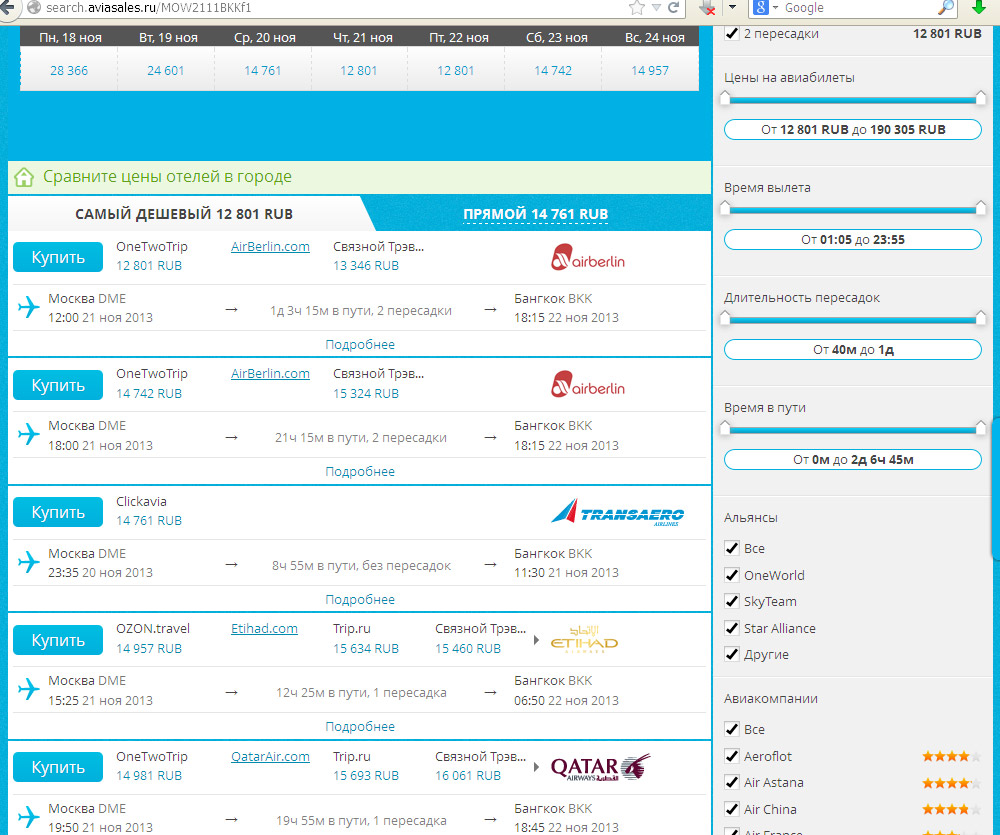Toggle the 'Другие' alliances checkbox
Image resolution: width=1000 pixels, height=835 pixels.
[x=732, y=654]
